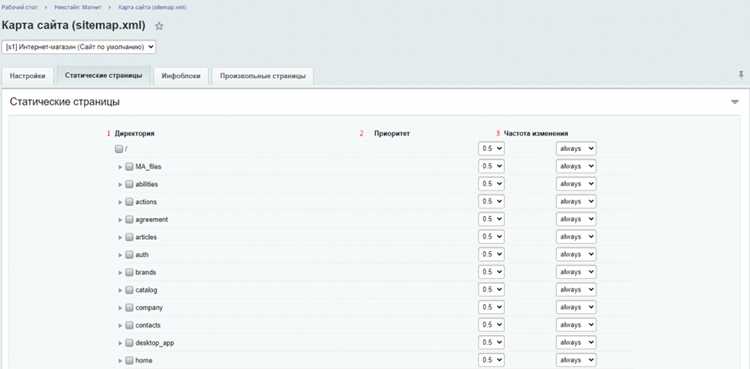Select the Статические страницы tab
750x369 pixels.
coord(103,76)
